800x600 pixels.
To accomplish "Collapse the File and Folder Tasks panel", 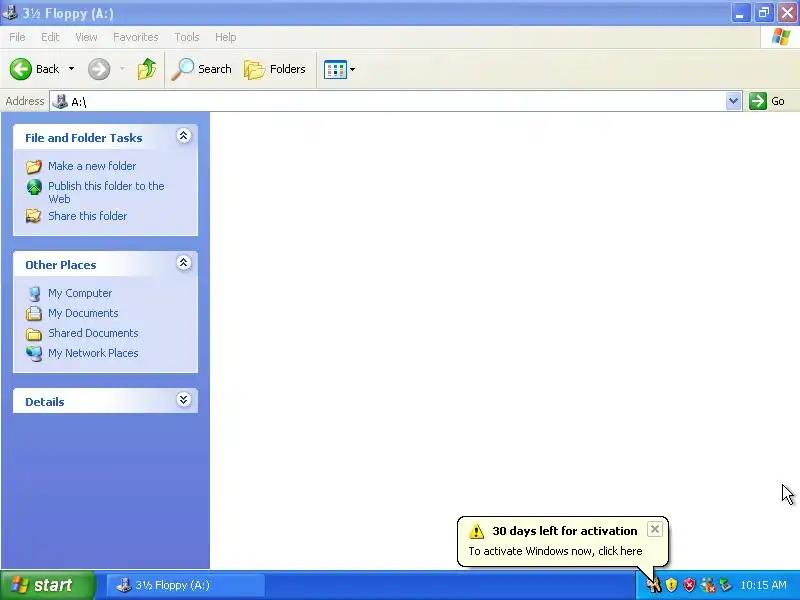I will [184, 136].
